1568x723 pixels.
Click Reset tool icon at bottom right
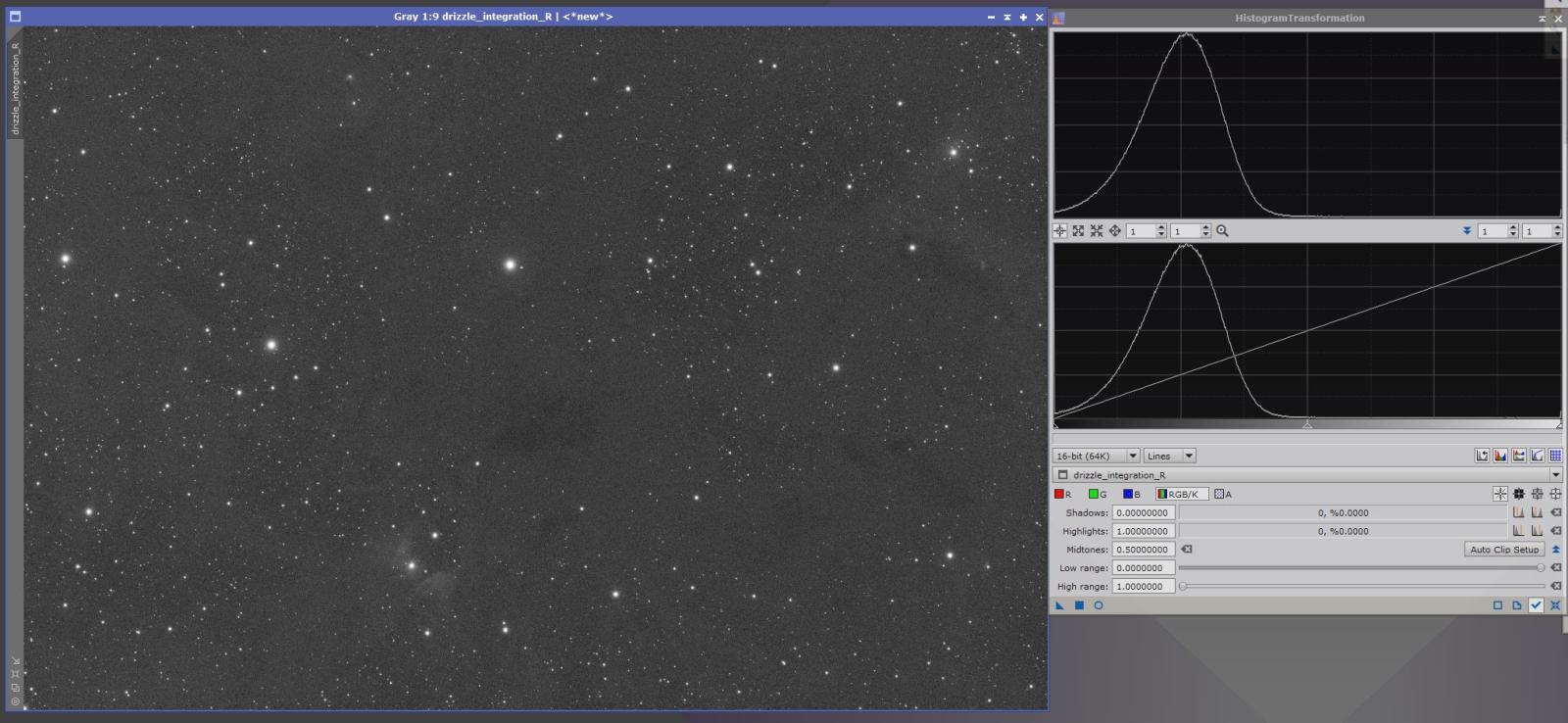coord(1555,605)
